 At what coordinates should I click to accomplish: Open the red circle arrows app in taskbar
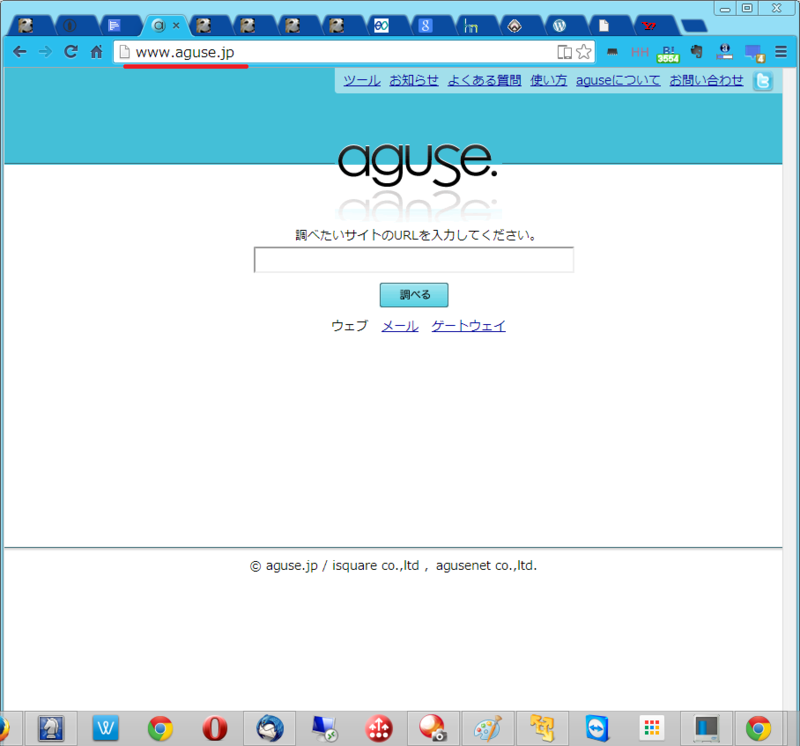tap(379, 728)
